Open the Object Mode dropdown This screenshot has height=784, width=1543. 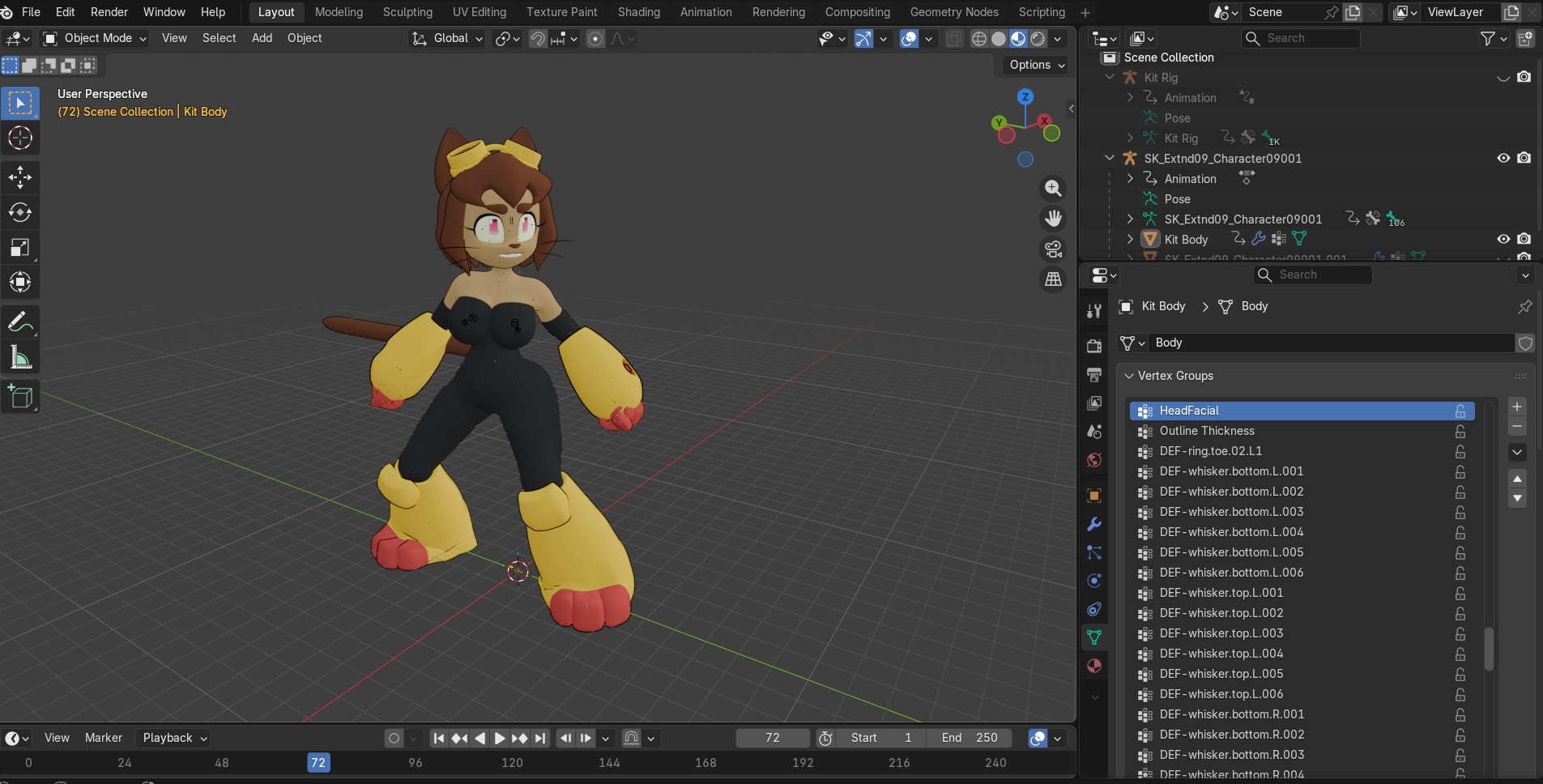click(96, 38)
